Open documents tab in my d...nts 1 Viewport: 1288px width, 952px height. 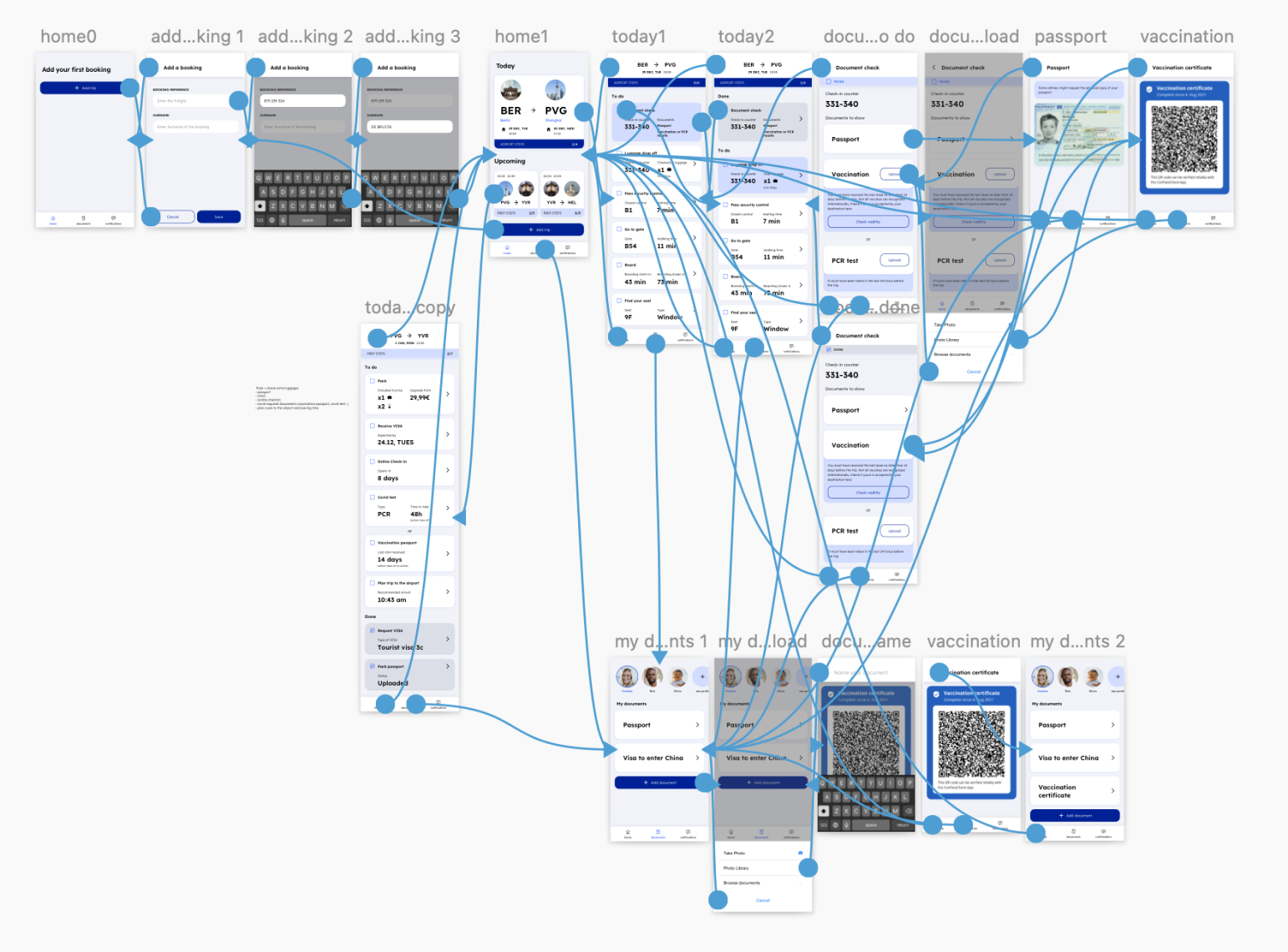click(x=658, y=833)
